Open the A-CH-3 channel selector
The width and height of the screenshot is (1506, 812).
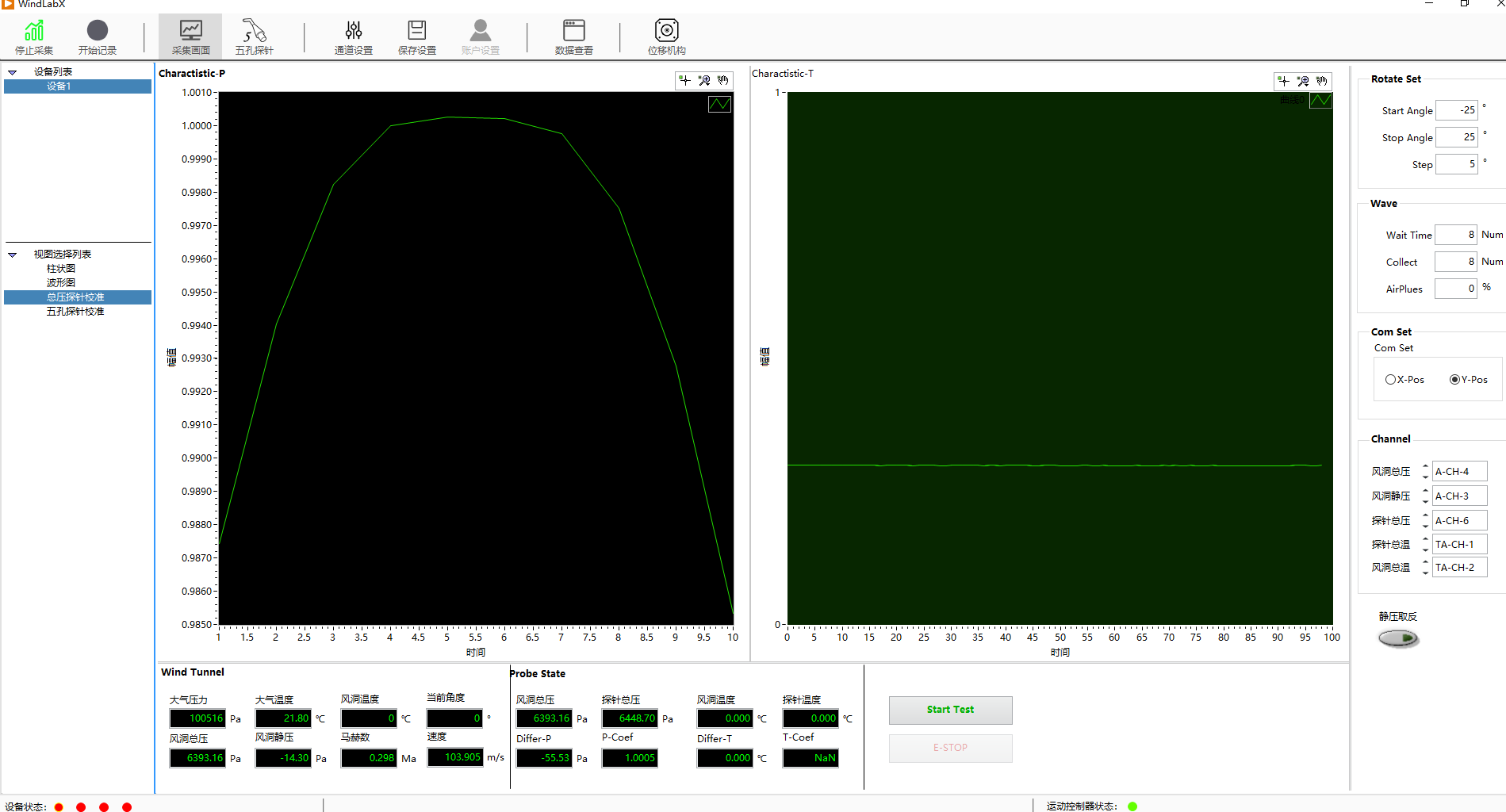pos(1459,496)
